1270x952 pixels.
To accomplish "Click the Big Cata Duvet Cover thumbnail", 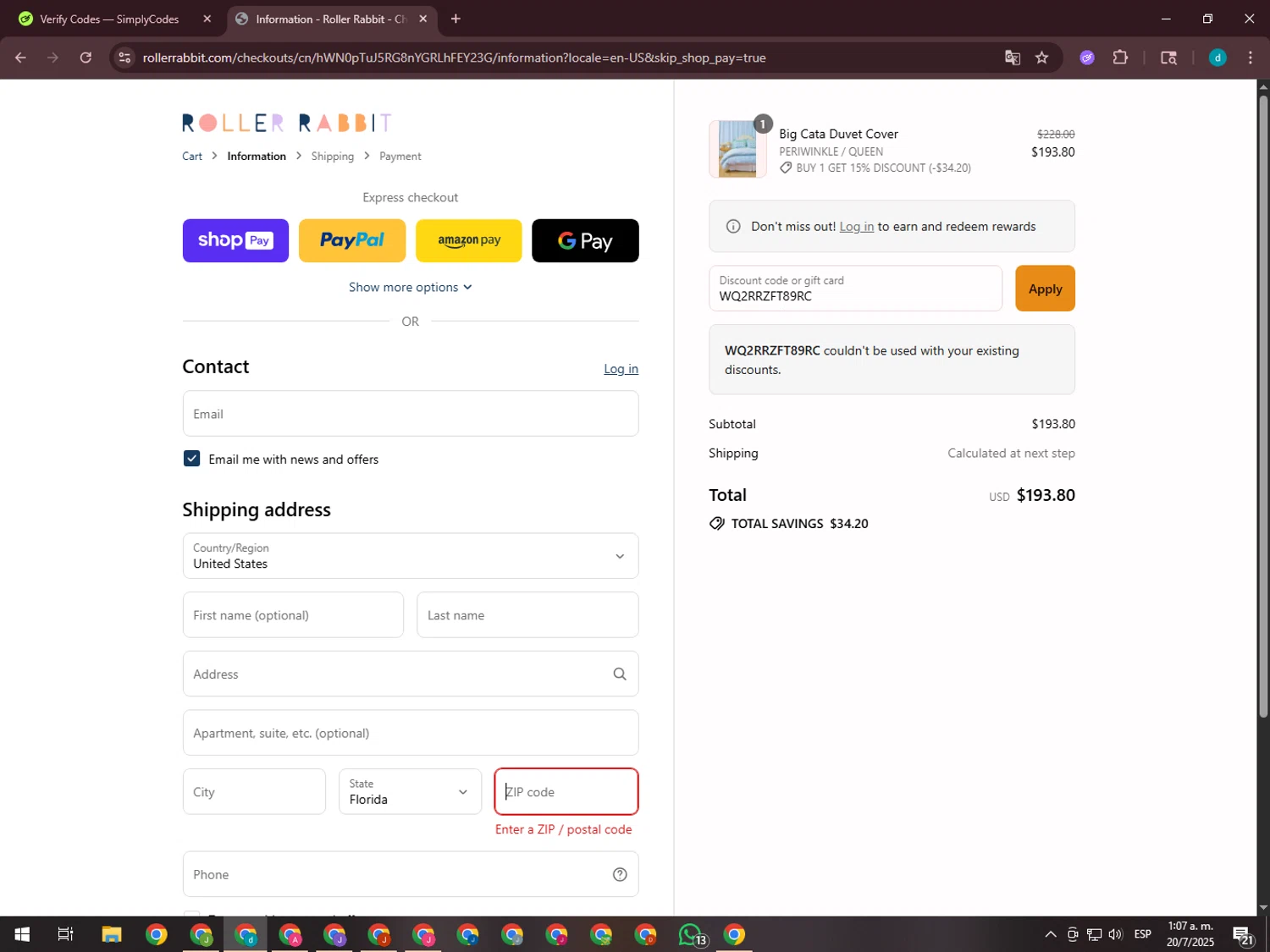I will (x=737, y=149).
